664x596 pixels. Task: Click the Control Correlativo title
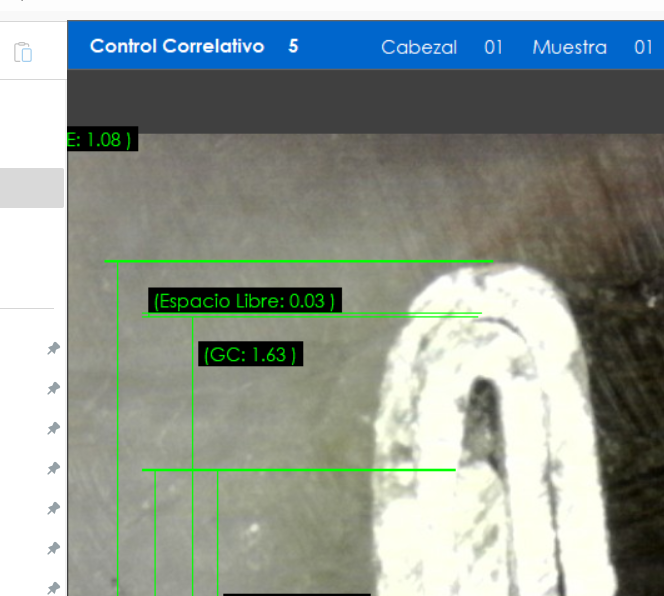(x=177, y=47)
